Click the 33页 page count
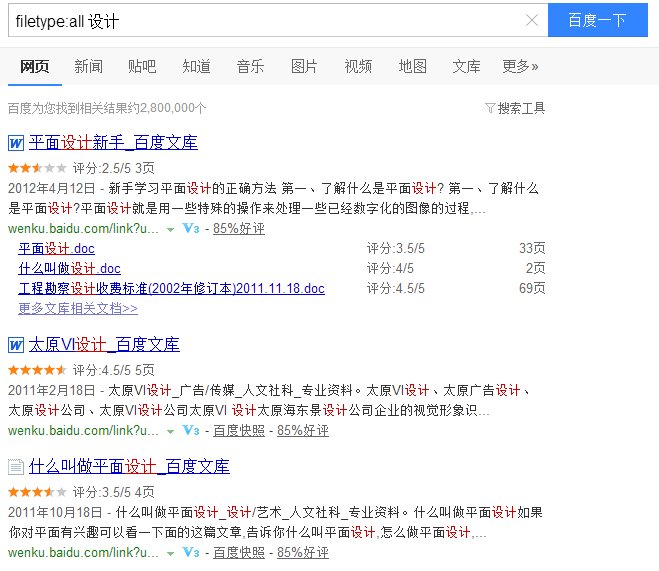This screenshot has width=659, height=571. 532,248
